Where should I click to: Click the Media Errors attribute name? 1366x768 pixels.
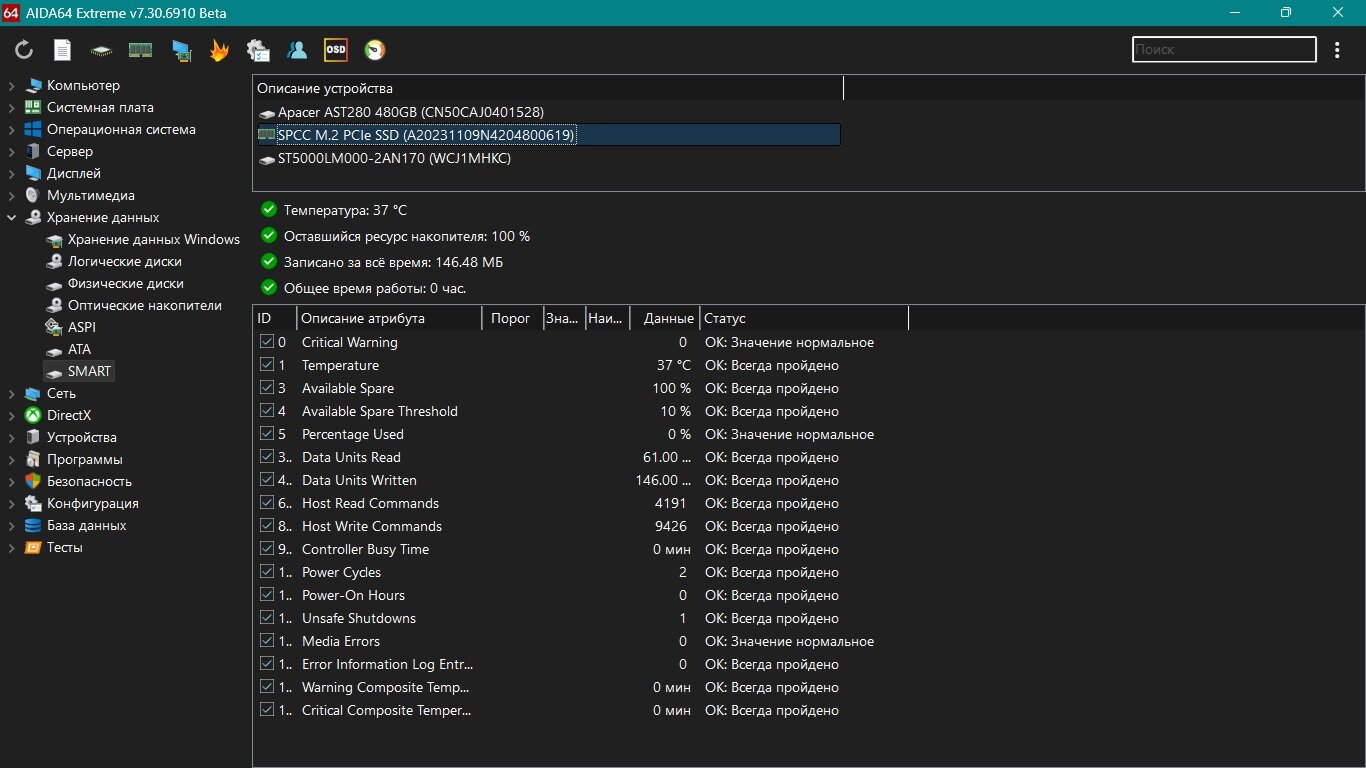click(x=341, y=641)
